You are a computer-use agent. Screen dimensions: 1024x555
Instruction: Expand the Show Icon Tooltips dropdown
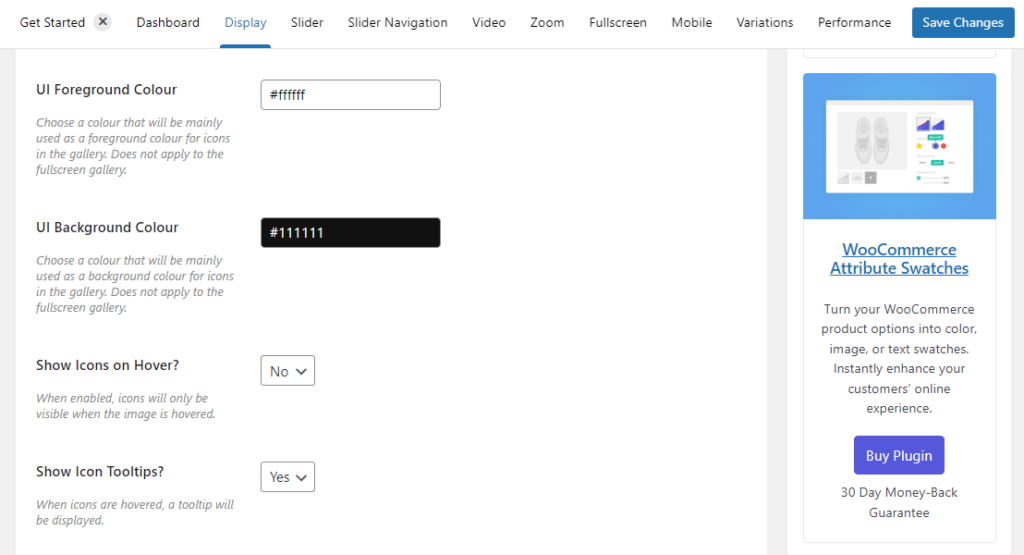pos(288,477)
